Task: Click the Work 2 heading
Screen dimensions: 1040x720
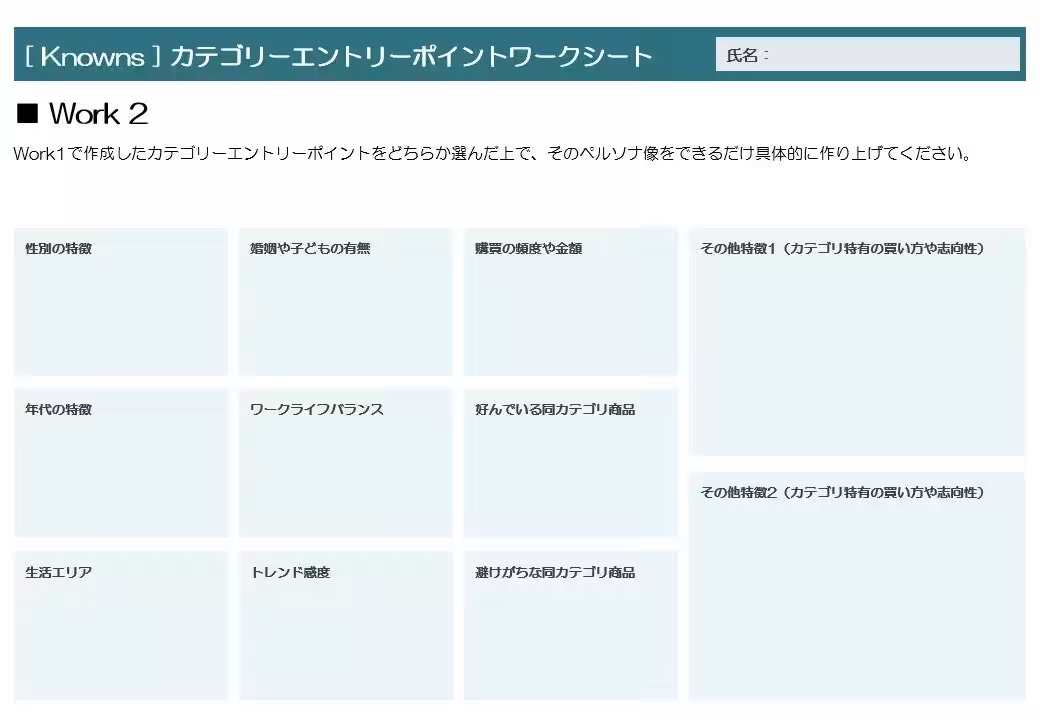Action: tap(82, 114)
